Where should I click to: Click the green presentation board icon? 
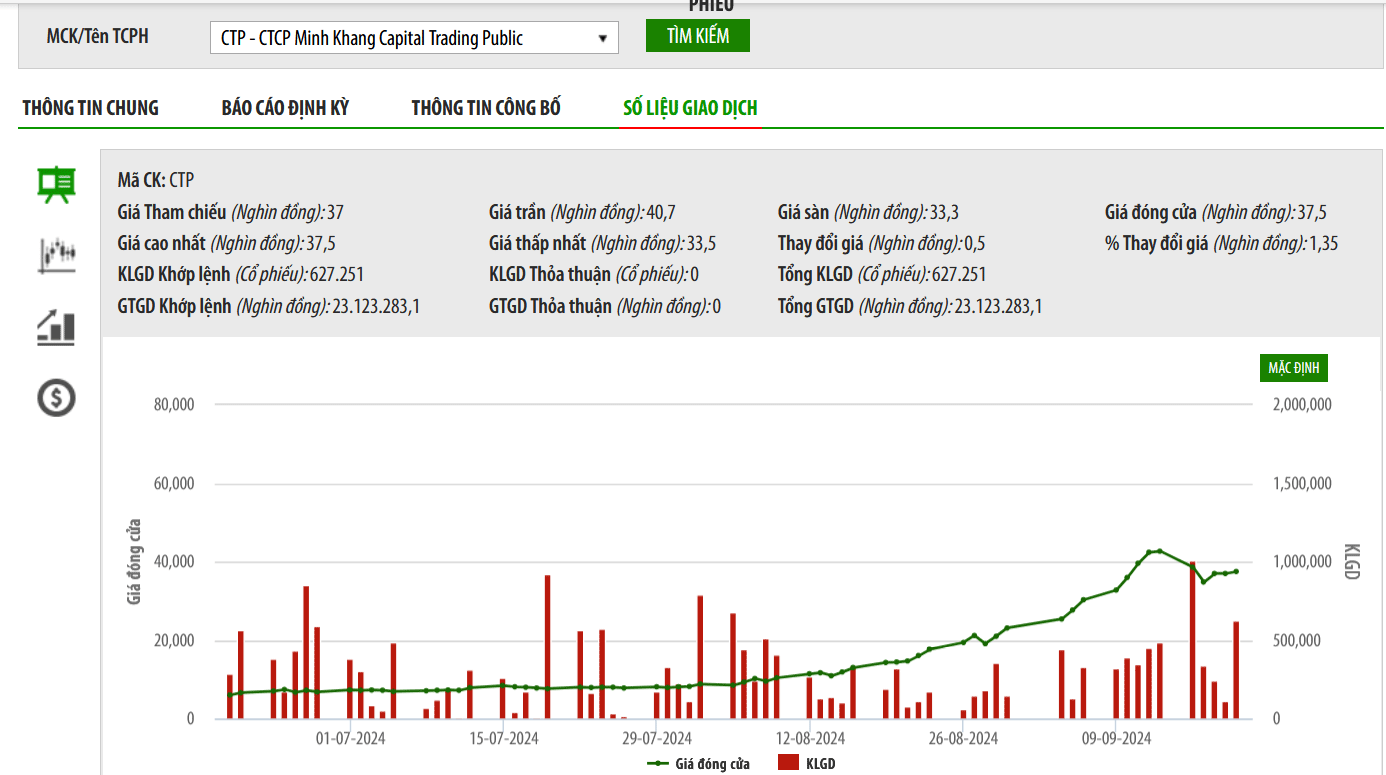pos(56,184)
